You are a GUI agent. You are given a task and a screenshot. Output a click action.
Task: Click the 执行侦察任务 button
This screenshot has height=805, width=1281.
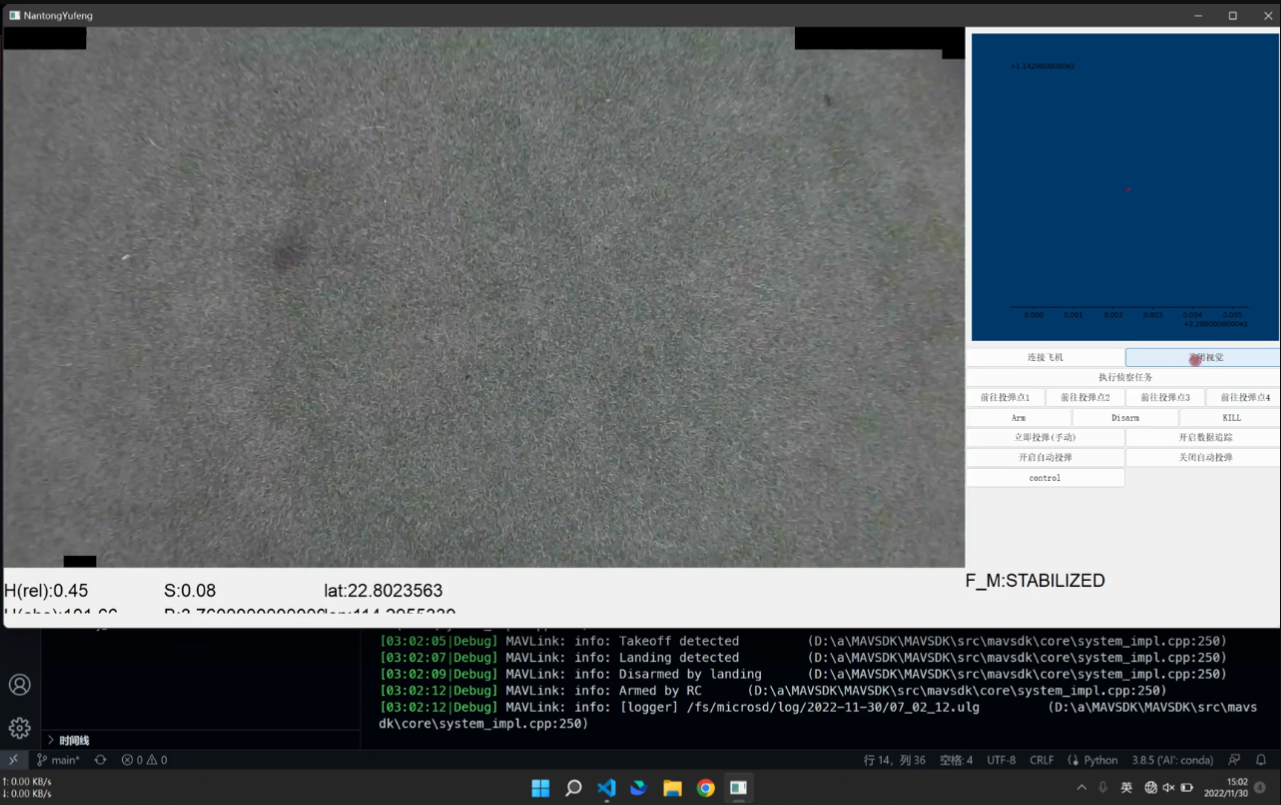point(1123,377)
